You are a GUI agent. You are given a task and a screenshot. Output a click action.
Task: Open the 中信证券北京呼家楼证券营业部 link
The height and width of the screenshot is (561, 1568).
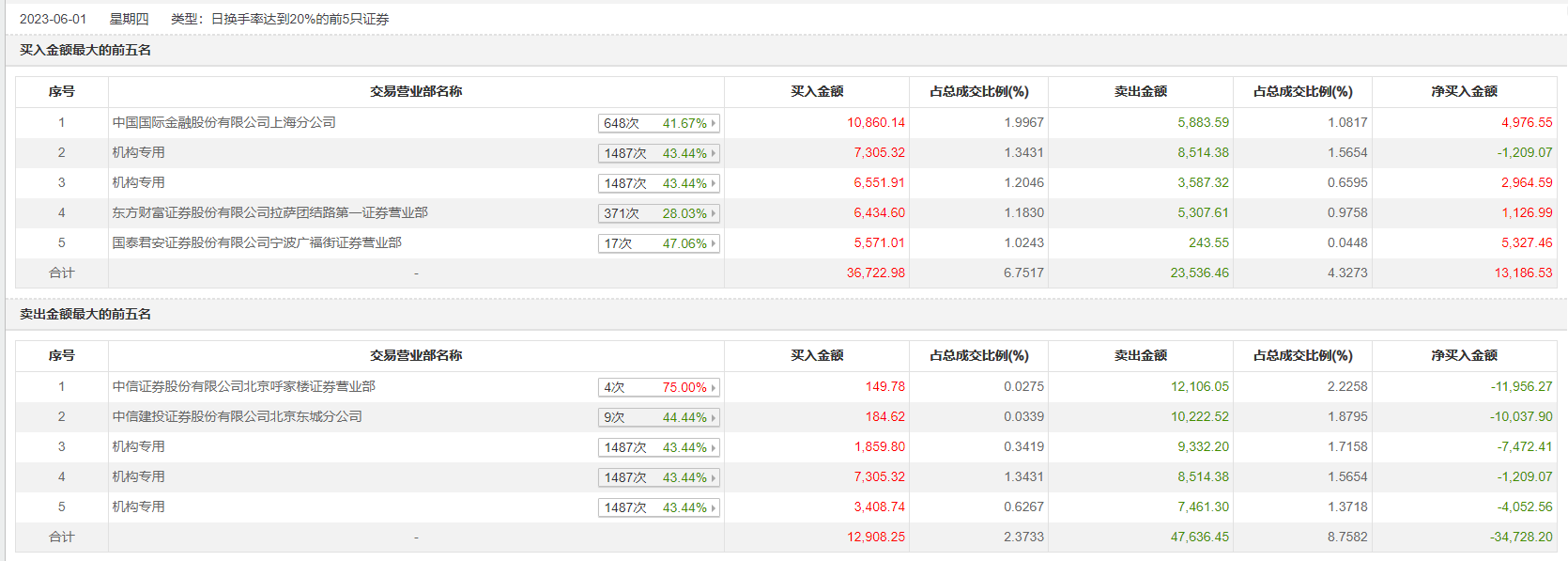(243, 386)
